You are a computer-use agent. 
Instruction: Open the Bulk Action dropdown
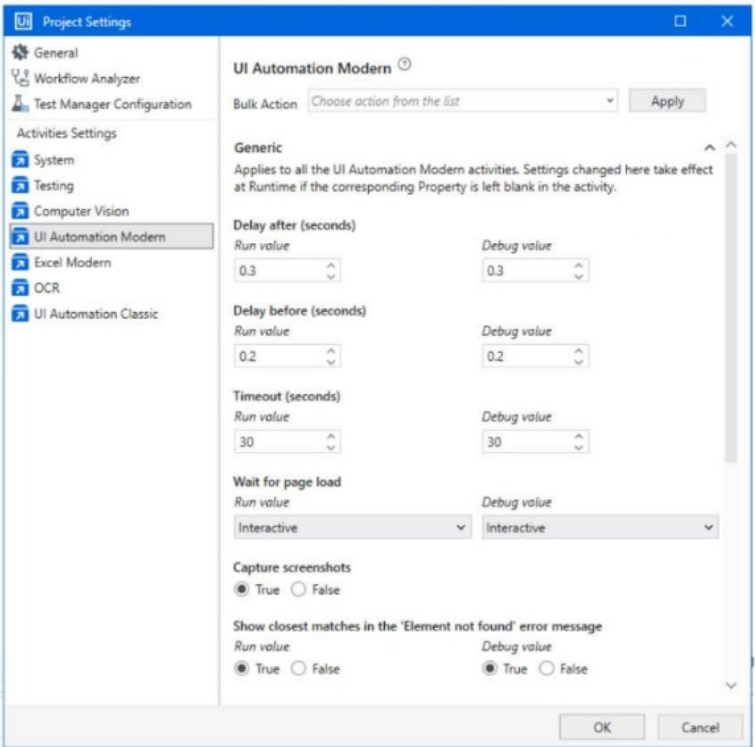[463, 101]
